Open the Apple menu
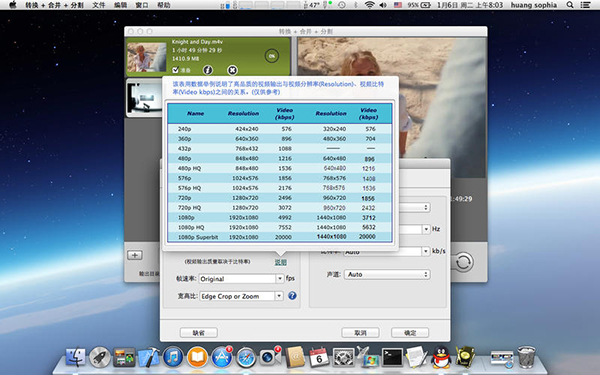 [x=13, y=5]
